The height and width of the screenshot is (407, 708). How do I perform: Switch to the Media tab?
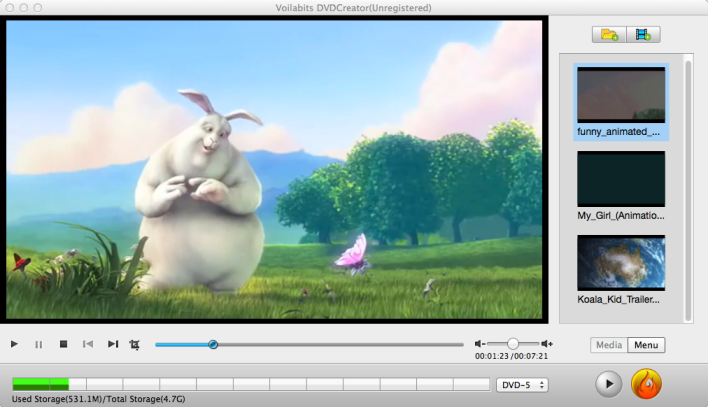pos(609,345)
